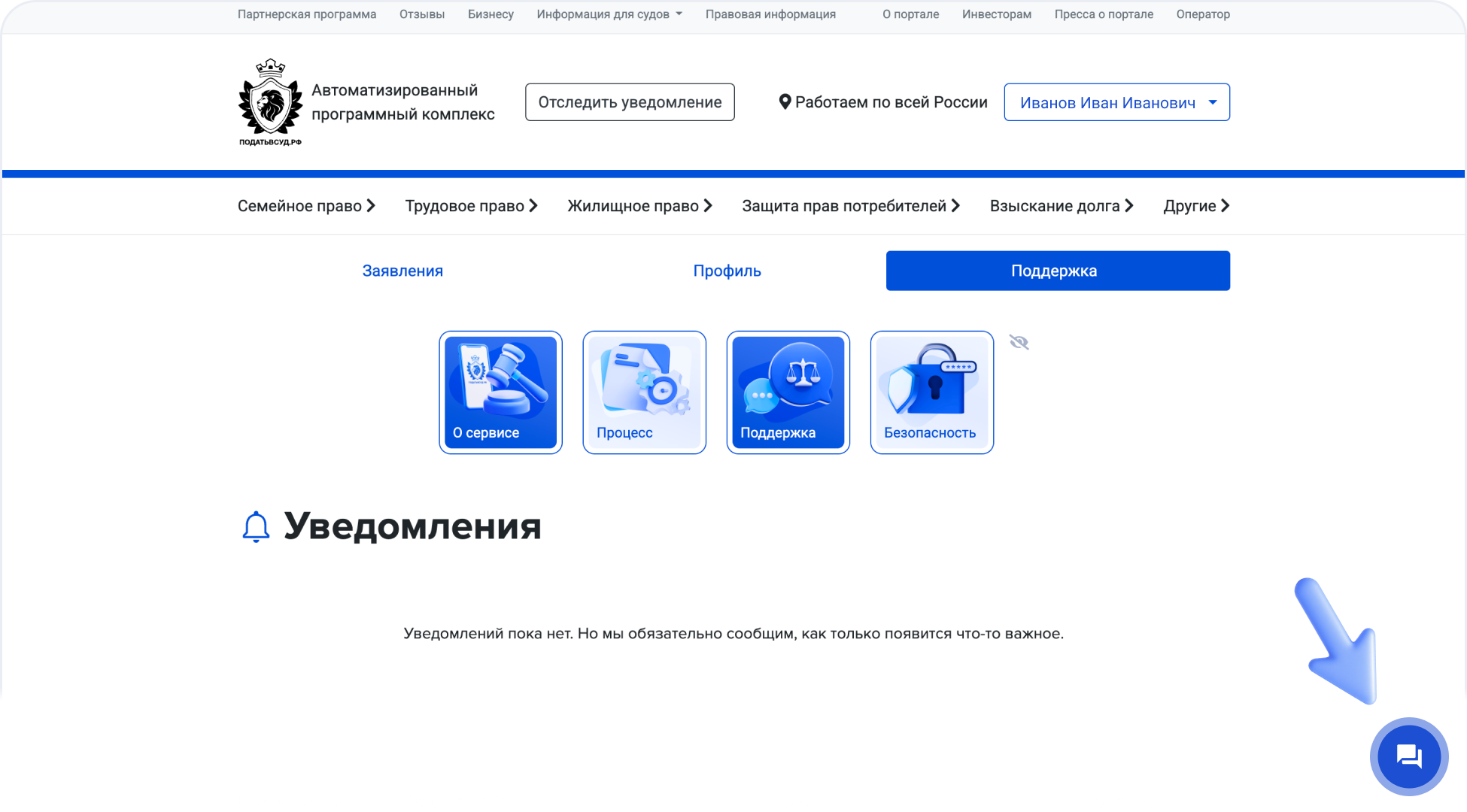Expand Защита прав потребителей category
This screenshot has width=1467, height=812.
click(851, 206)
